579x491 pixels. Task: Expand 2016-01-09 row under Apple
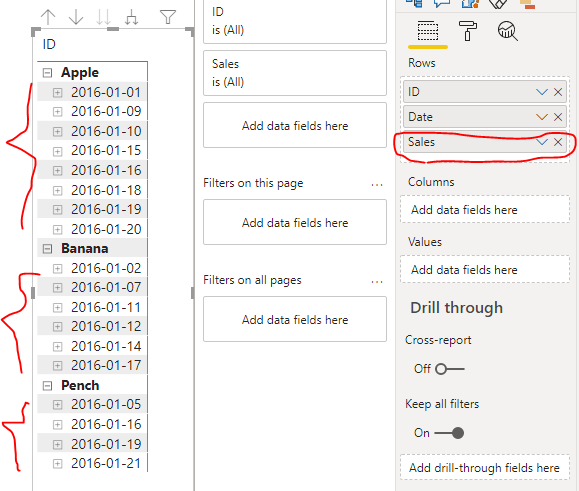pos(58,111)
